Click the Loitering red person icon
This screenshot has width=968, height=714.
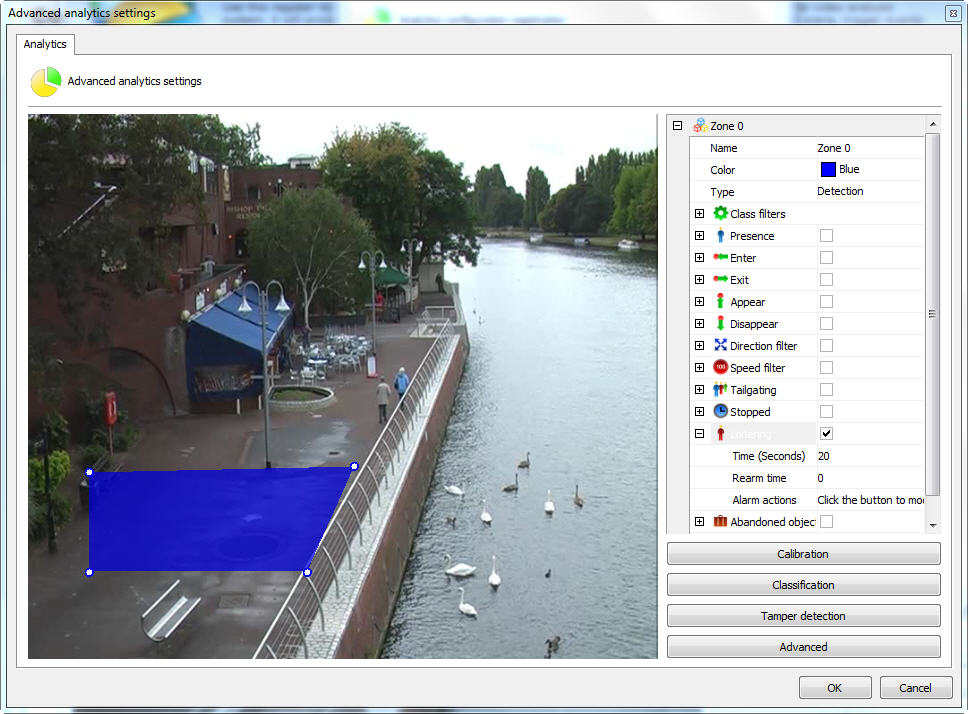pos(720,434)
